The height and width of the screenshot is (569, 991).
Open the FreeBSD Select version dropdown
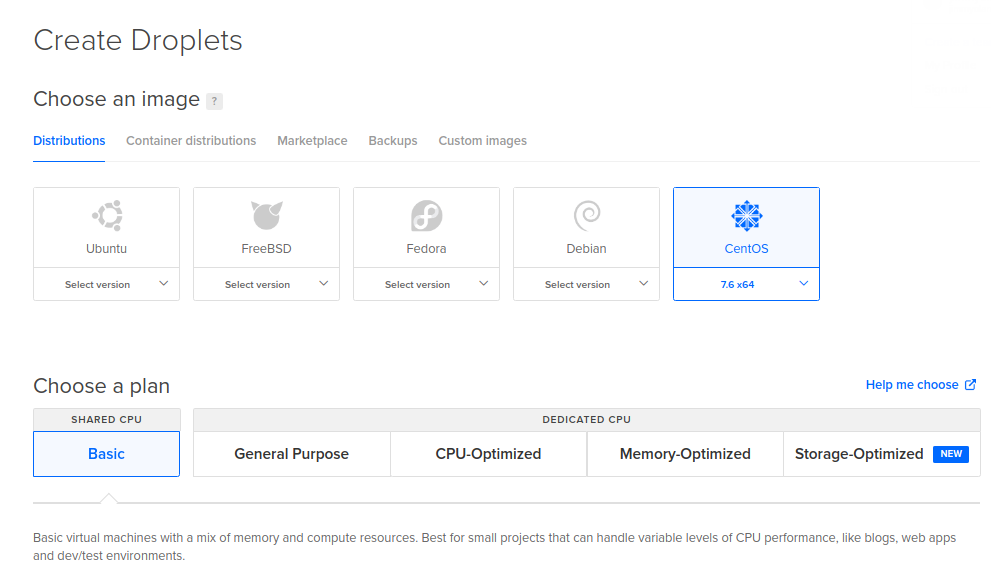(x=267, y=285)
